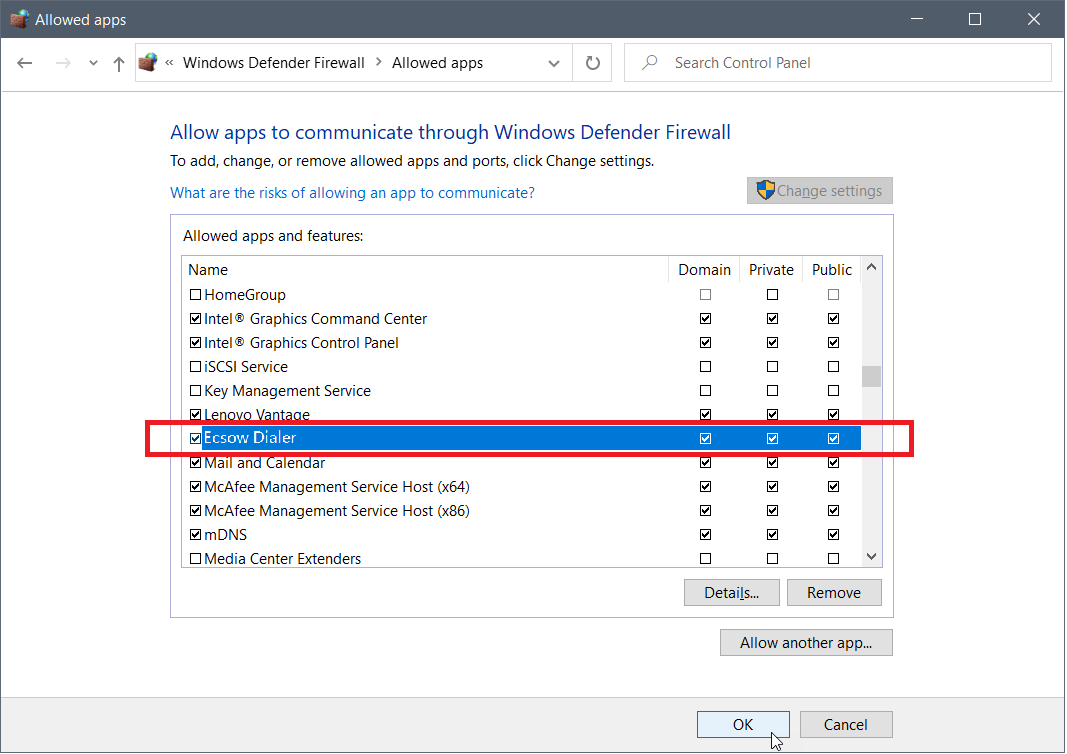Uncheck Domain access for Lenovo Vantage
Viewport: 1067px width, 754px height.
point(706,414)
